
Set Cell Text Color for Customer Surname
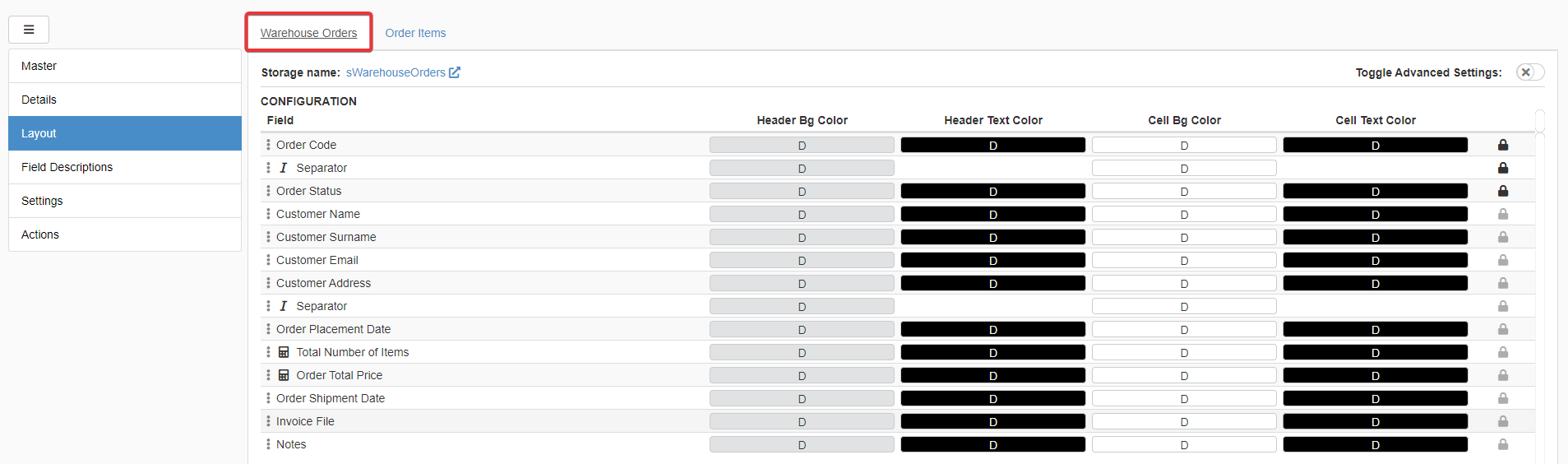[x=1375, y=237]
